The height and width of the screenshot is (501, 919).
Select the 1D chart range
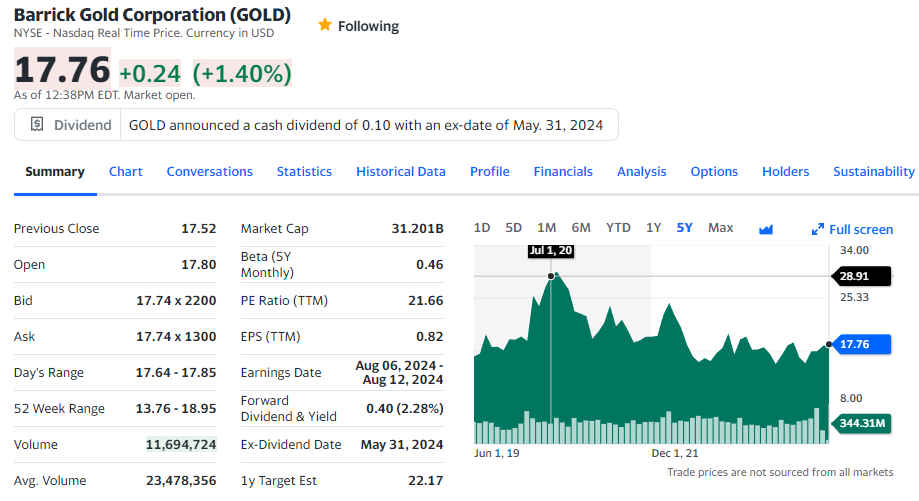pyautogui.click(x=481, y=228)
